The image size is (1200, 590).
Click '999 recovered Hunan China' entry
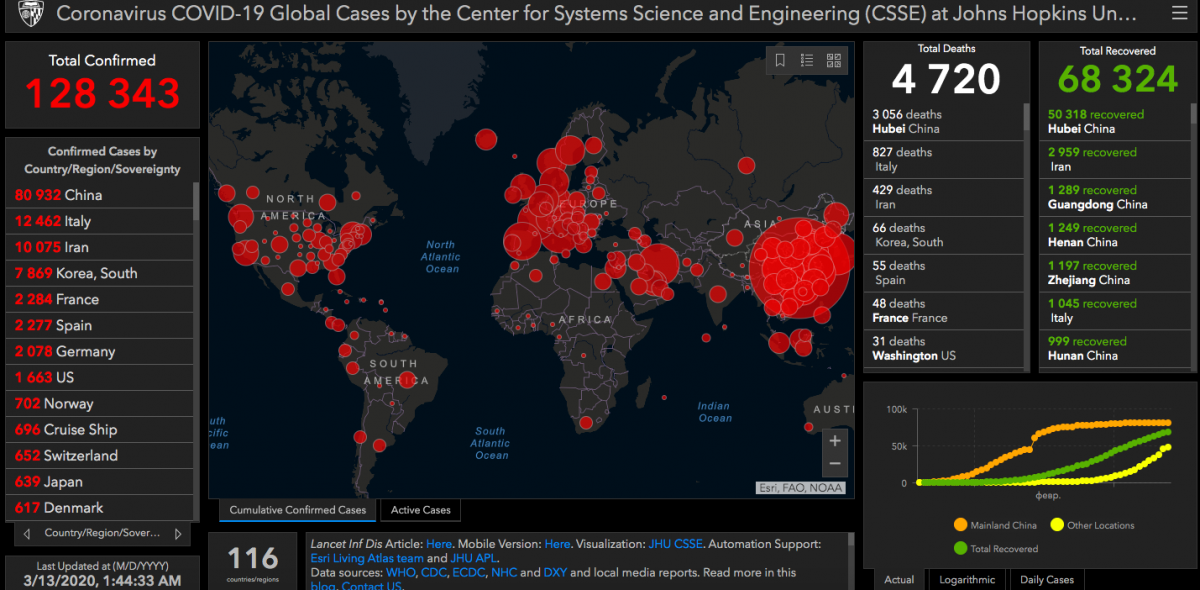tap(1117, 349)
